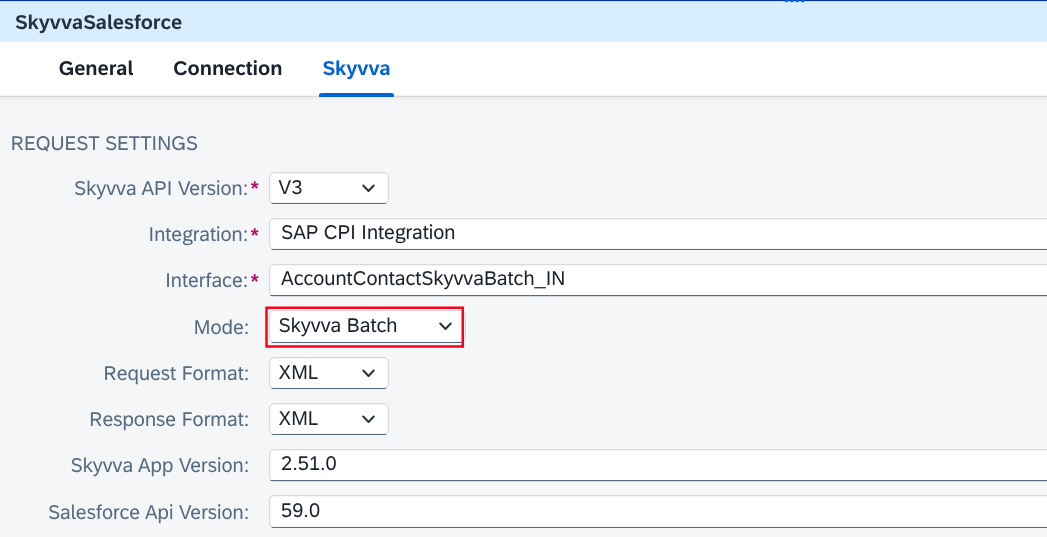
Task: Click the Integration label
Action: pos(198,234)
